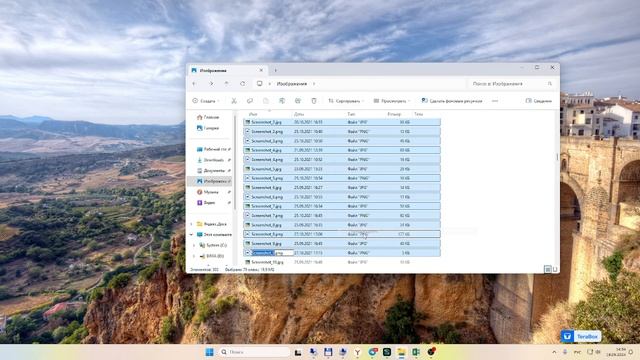The width and height of the screenshot is (640, 360).
Task: Select Изображения in the sidebar
Action: pos(210,181)
